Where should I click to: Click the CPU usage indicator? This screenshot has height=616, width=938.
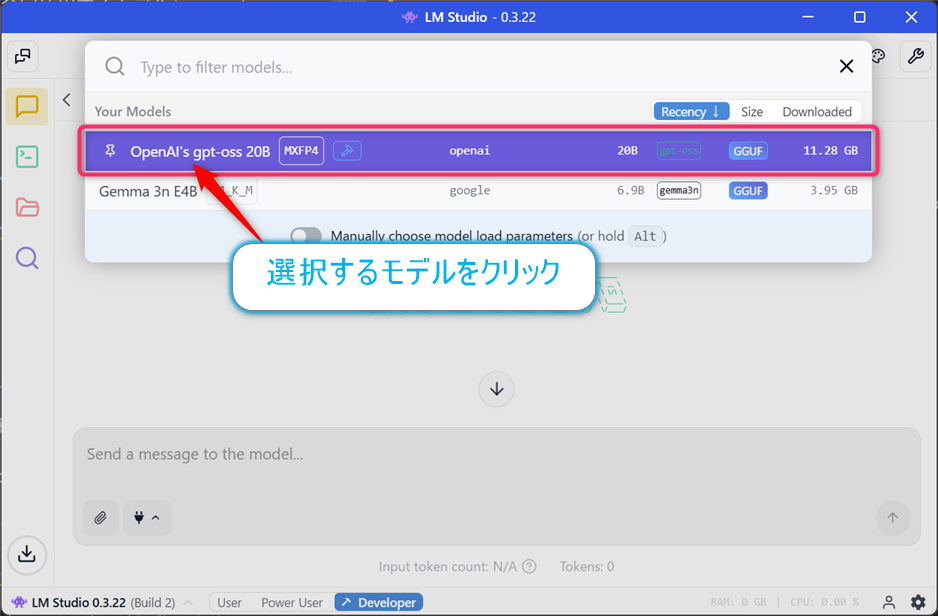pyautogui.click(x=824, y=602)
